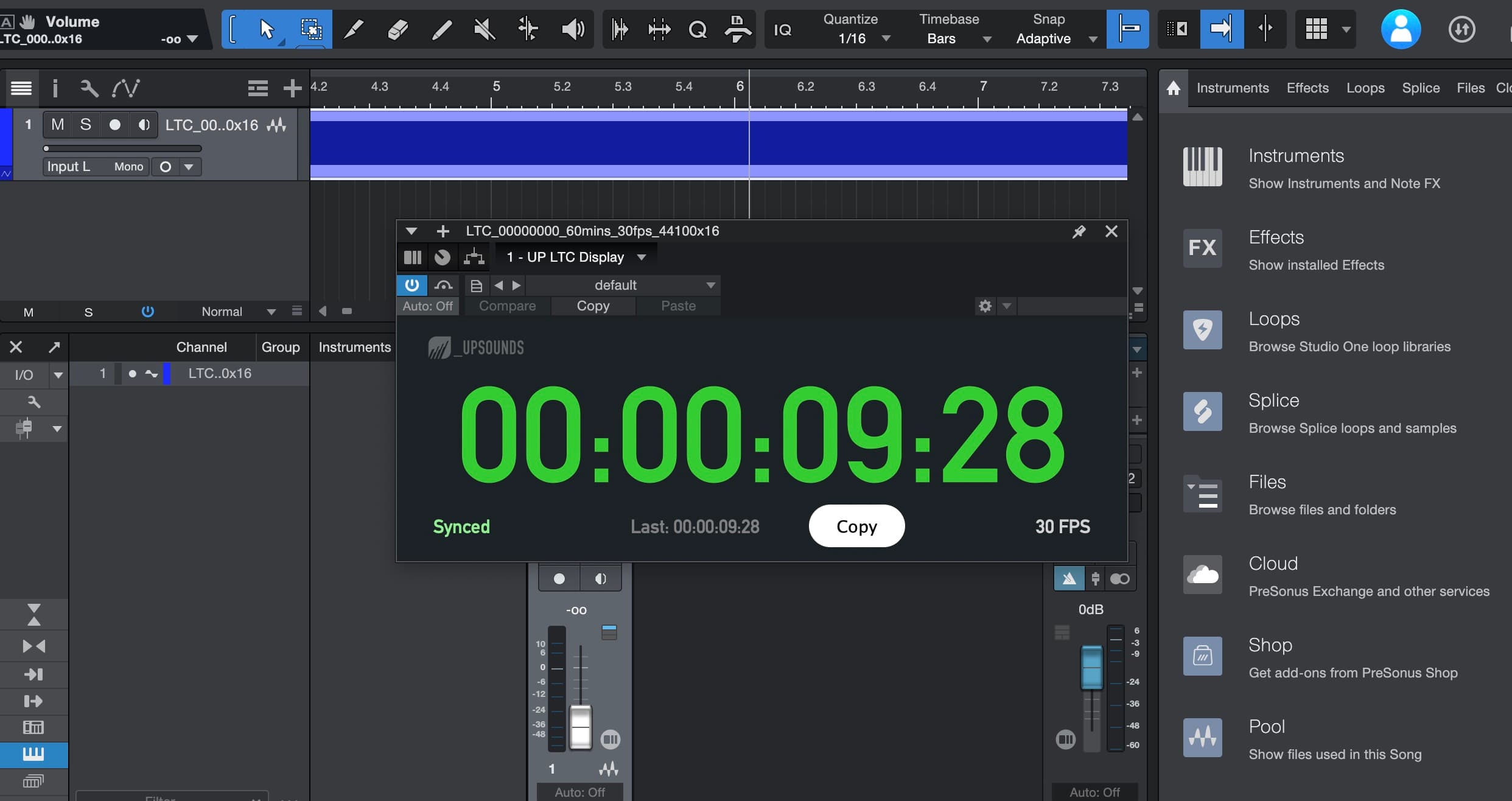Open the Inspector info icon

tap(55, 88)
